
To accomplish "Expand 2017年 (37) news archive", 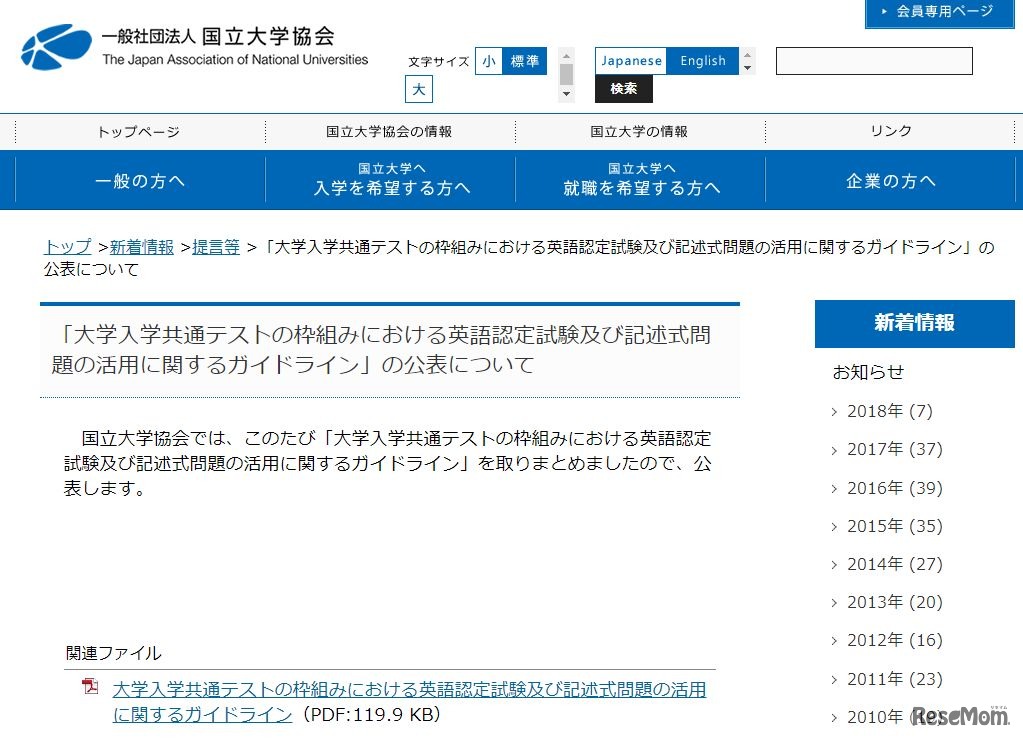I will pos(894,449).
